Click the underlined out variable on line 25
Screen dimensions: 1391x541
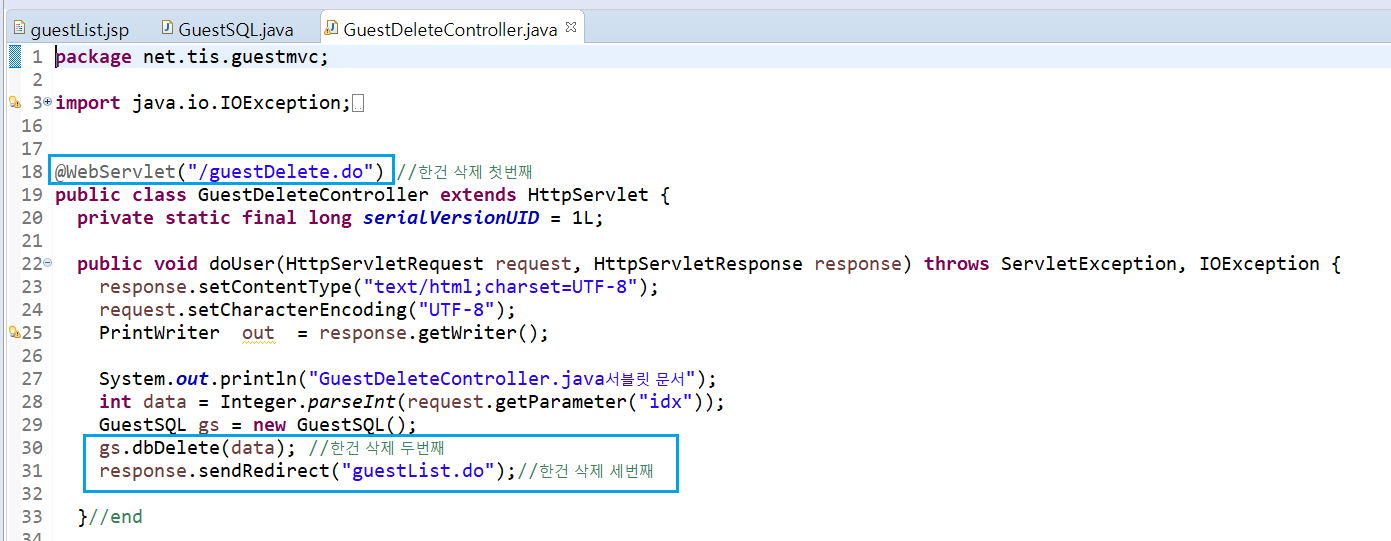pyautogui.click(x=258, y=333)
